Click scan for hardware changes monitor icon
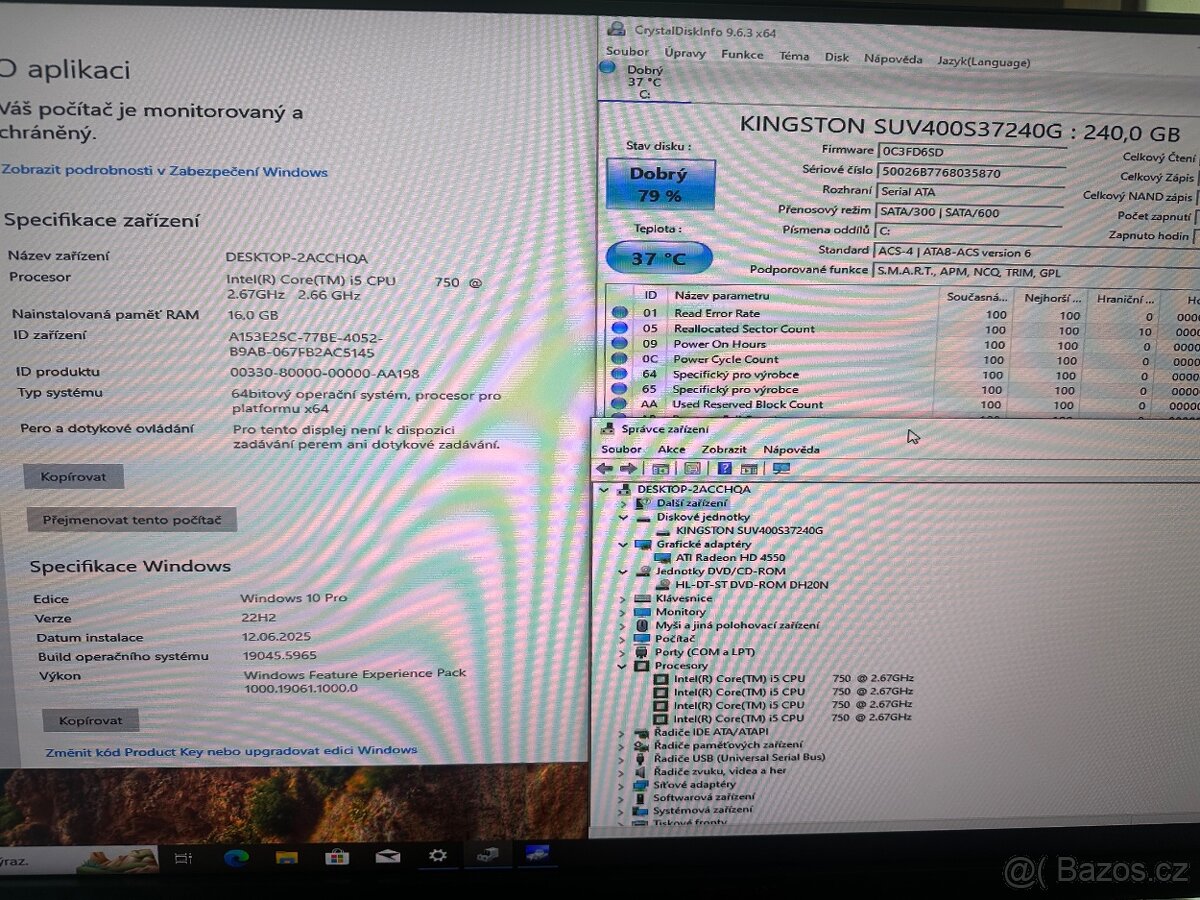 tap(781, 468)
